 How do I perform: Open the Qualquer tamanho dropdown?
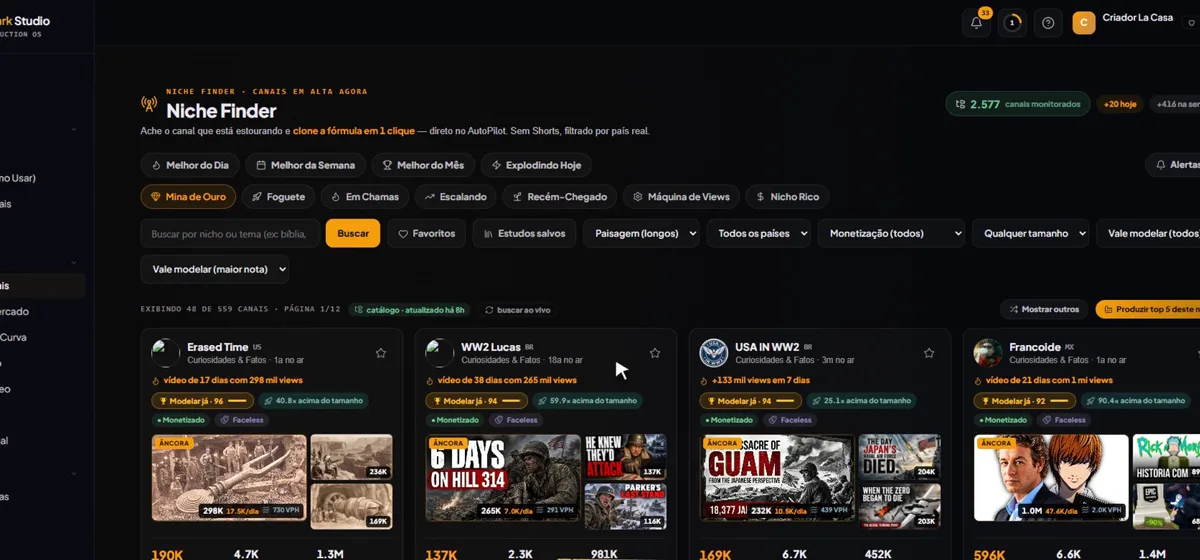click(1031, 233)
